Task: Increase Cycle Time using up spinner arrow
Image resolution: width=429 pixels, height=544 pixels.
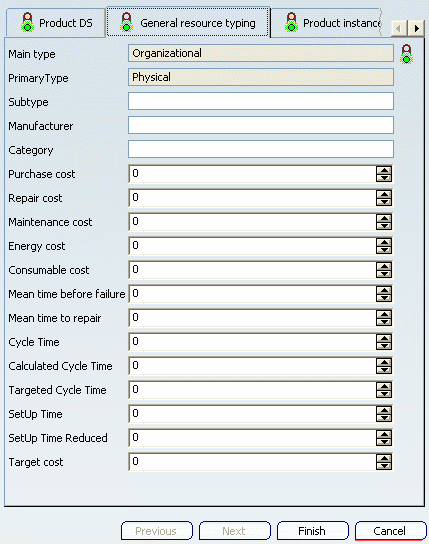Action: pos(384,338)
